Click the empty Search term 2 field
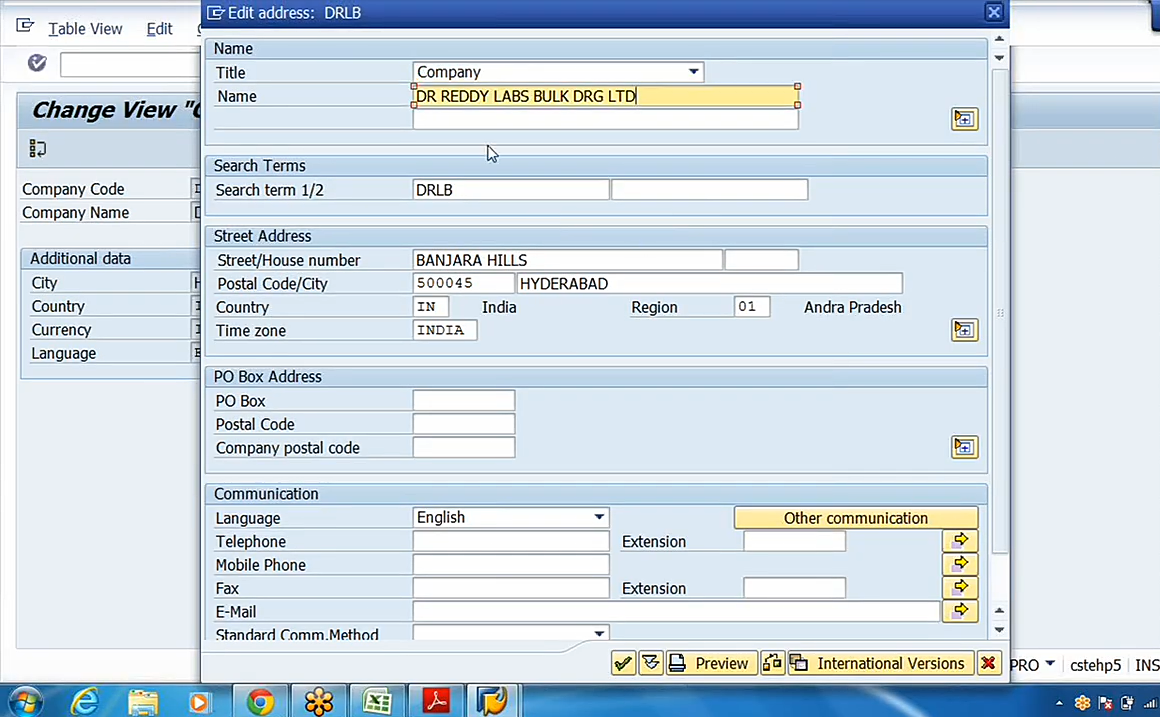The width and height of the screenshot is (1160, 717). click(709, 190)
